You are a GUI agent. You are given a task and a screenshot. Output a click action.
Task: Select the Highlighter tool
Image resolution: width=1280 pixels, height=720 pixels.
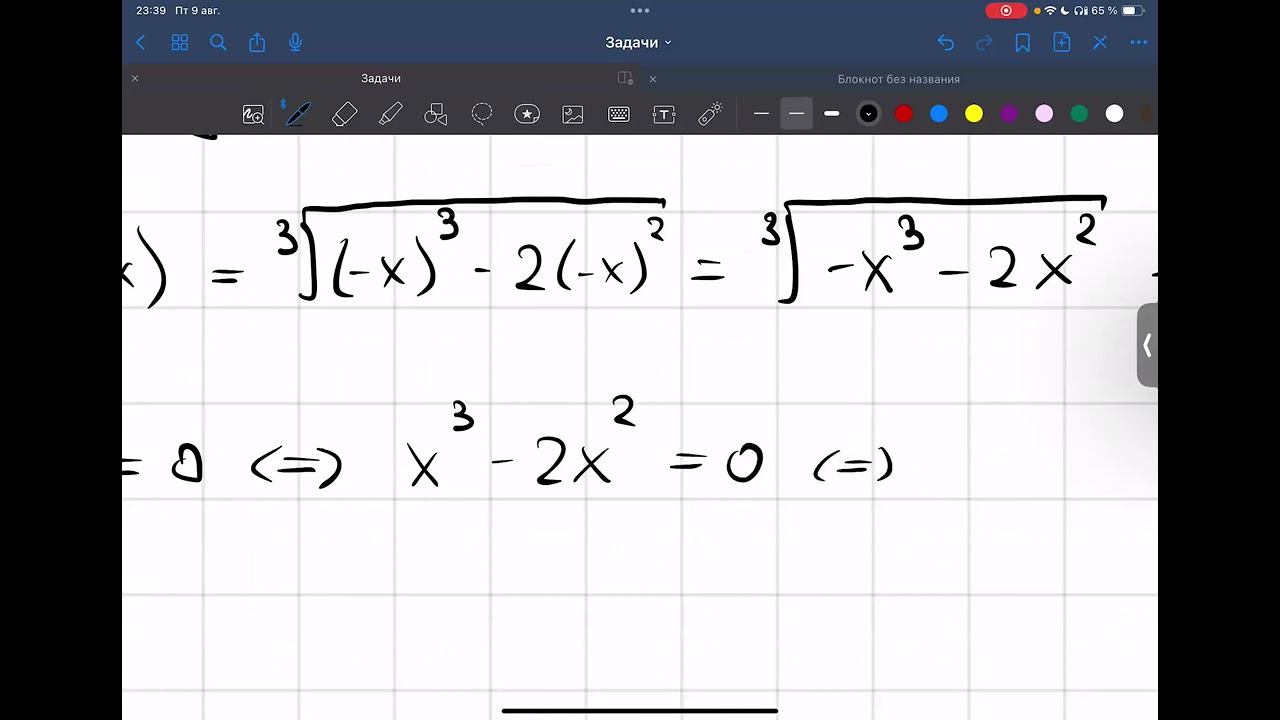click(x=390, y=114)
